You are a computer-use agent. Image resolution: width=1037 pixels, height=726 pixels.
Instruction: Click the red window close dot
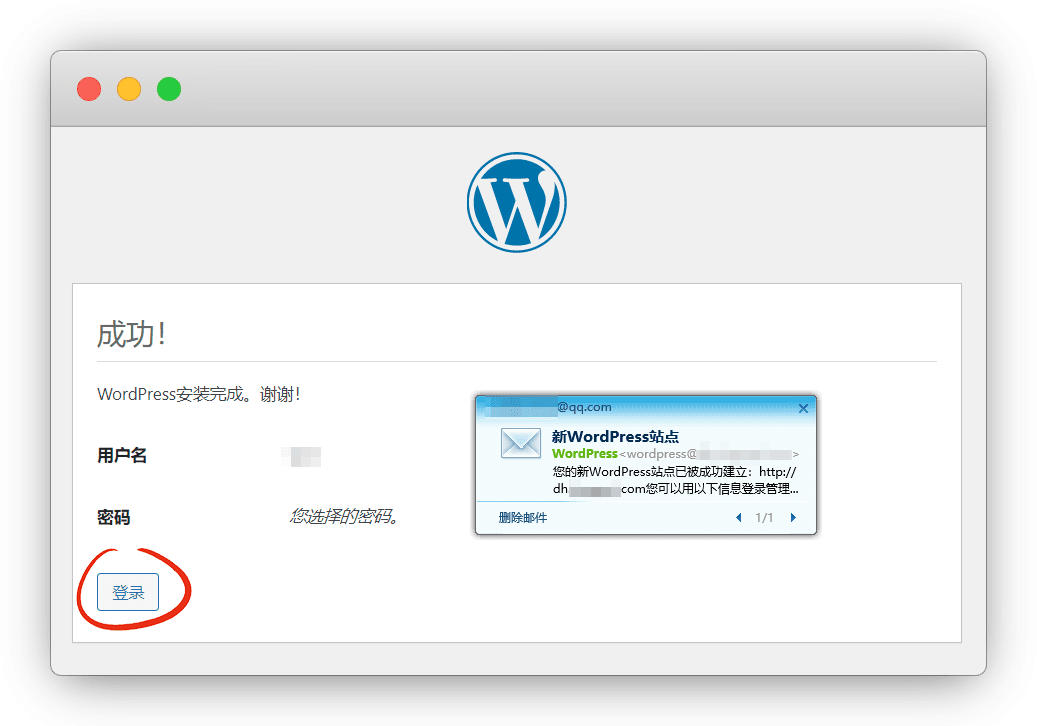pos(89,89)
